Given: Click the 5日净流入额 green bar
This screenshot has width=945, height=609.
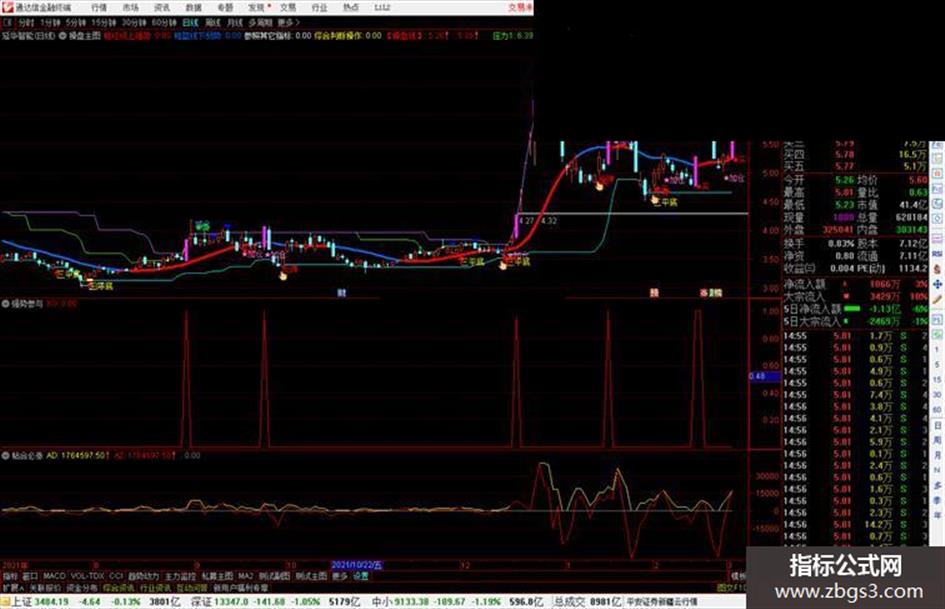Looking at the screenshot, I should tap(852, 309).
